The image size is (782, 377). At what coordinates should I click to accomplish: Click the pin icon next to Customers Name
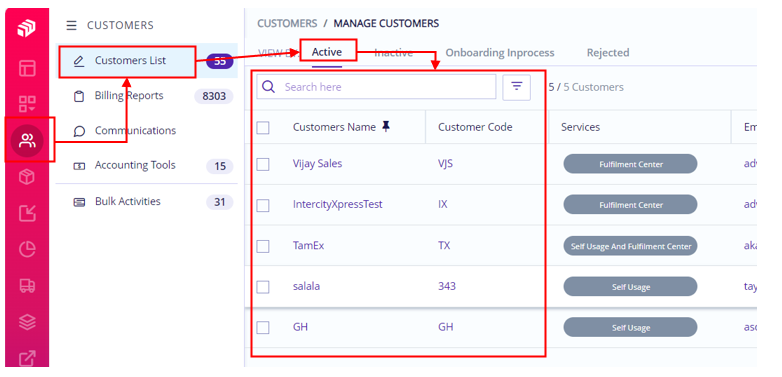click(386, 127)
